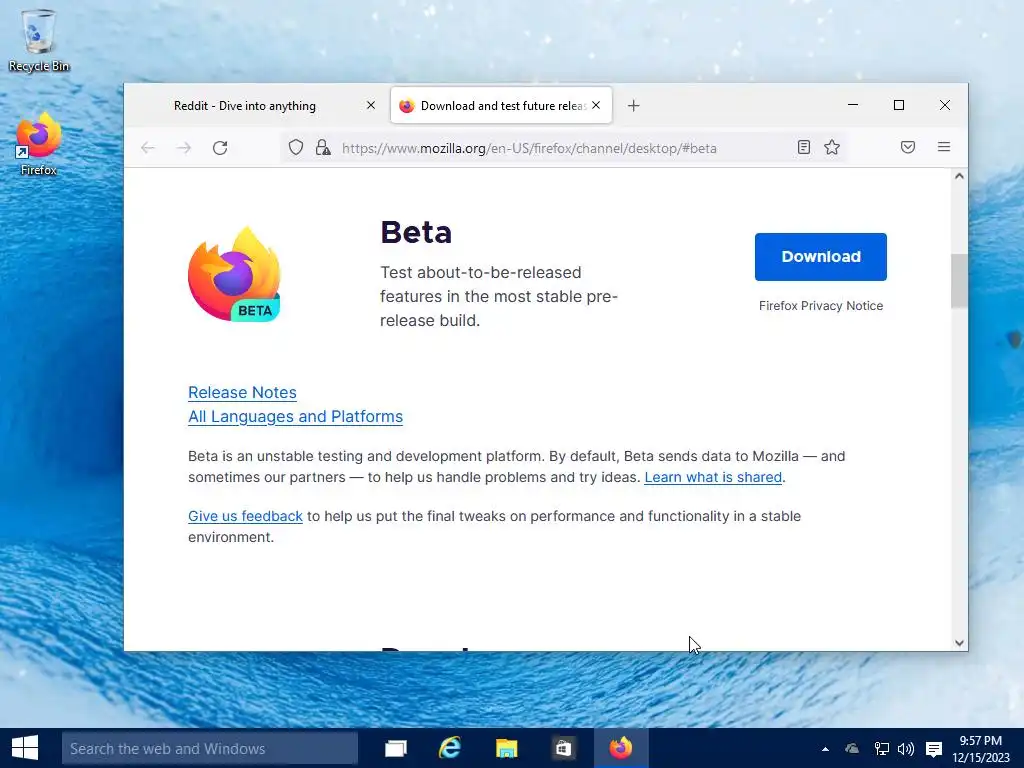Open Task View on the taskbar
The image size is (1024, 768).
[396, 748]
